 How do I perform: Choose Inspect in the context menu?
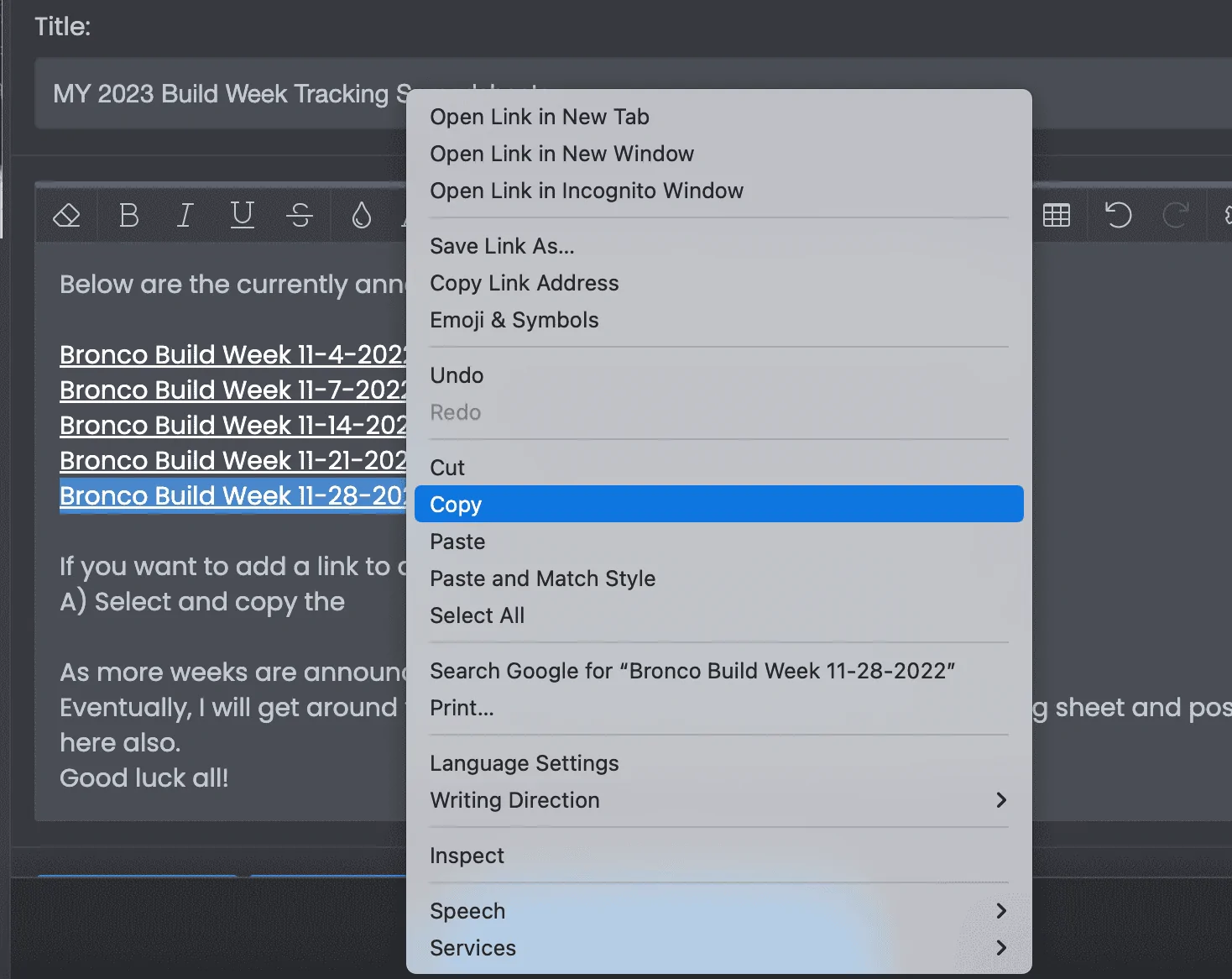[x=719, y=856]
